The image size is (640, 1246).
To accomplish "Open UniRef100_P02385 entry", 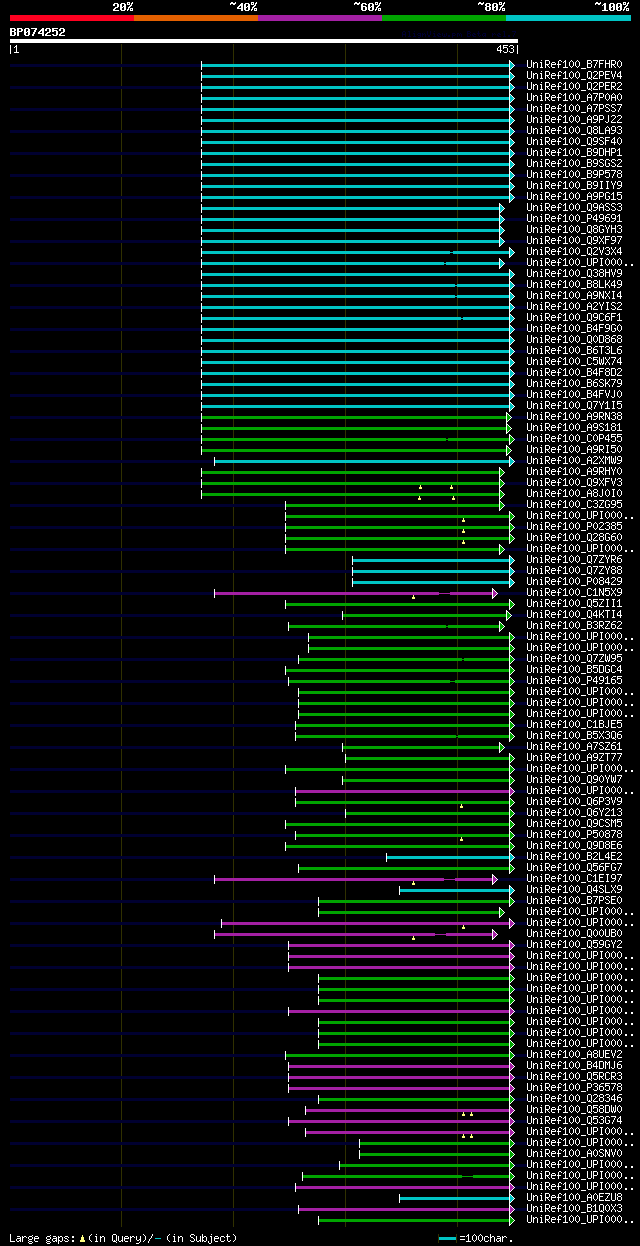I will coord(574,526).
